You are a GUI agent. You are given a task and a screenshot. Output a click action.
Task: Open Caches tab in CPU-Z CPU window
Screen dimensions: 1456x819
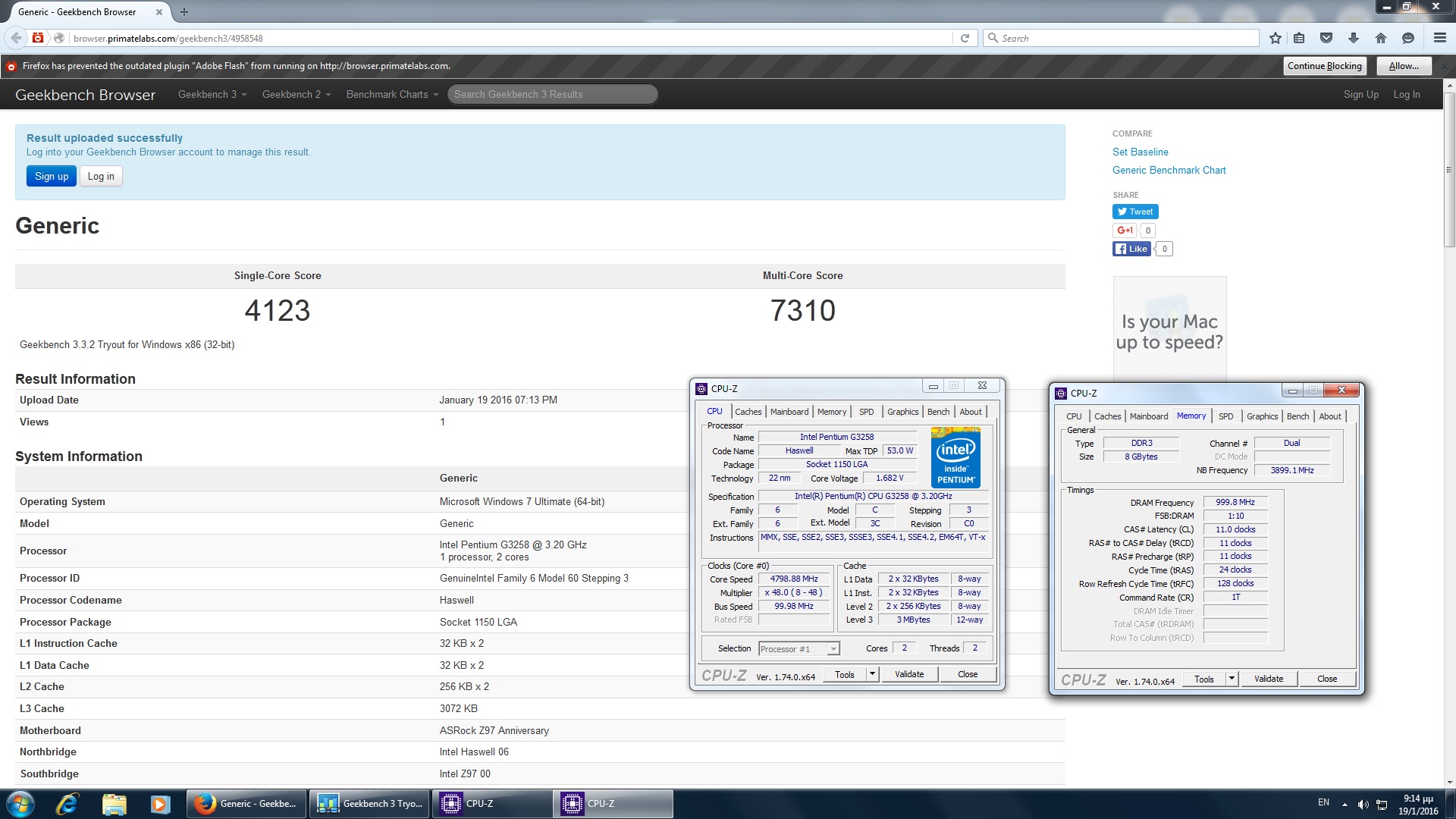point(748,412)
